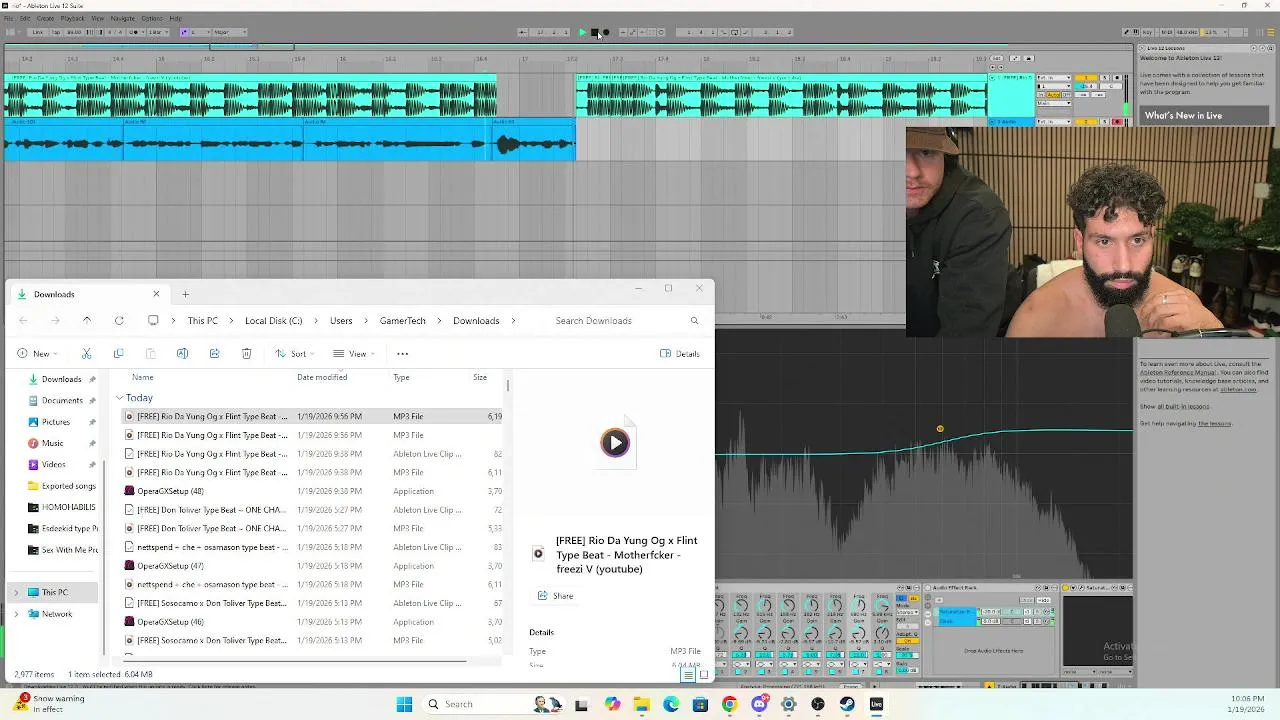
Task: Start playback in Ableton transport
Action: pyautogui.click(x=583, y=32)
